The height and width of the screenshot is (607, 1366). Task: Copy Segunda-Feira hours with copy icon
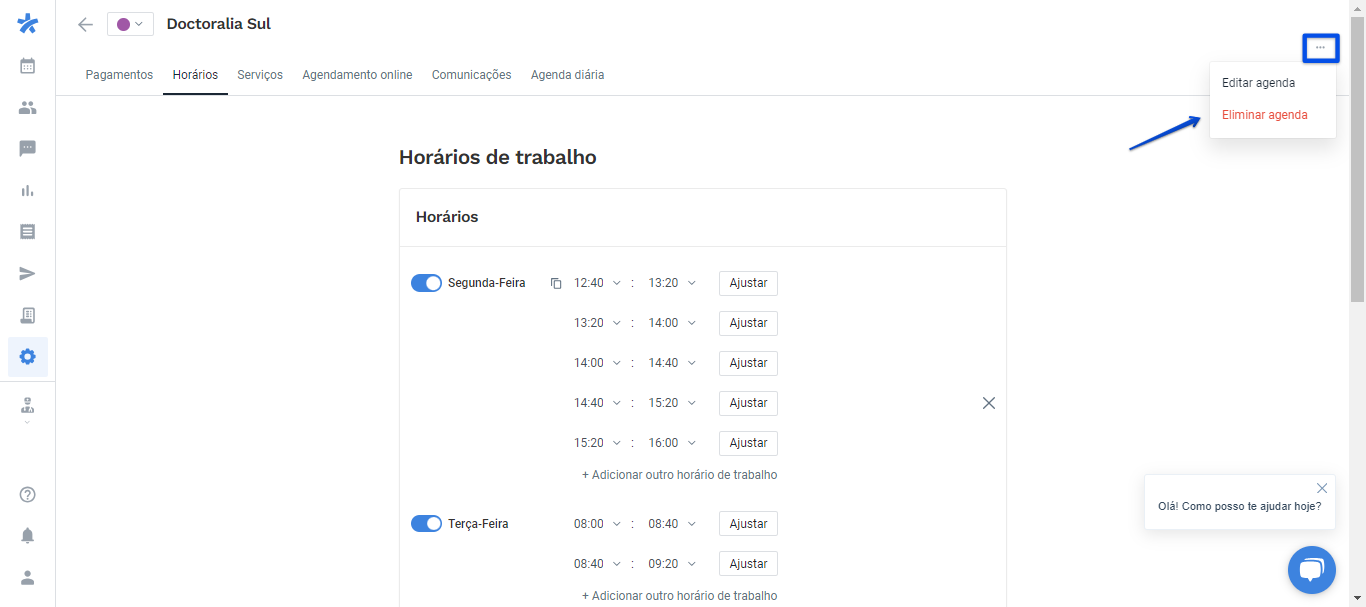pos(556,283)
